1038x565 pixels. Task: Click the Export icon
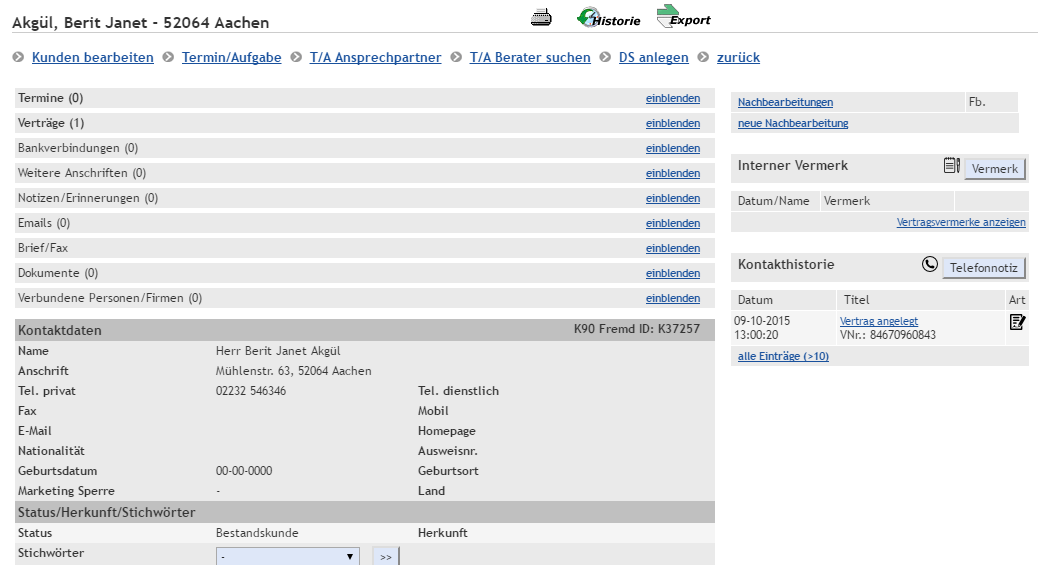pos(683,17)
